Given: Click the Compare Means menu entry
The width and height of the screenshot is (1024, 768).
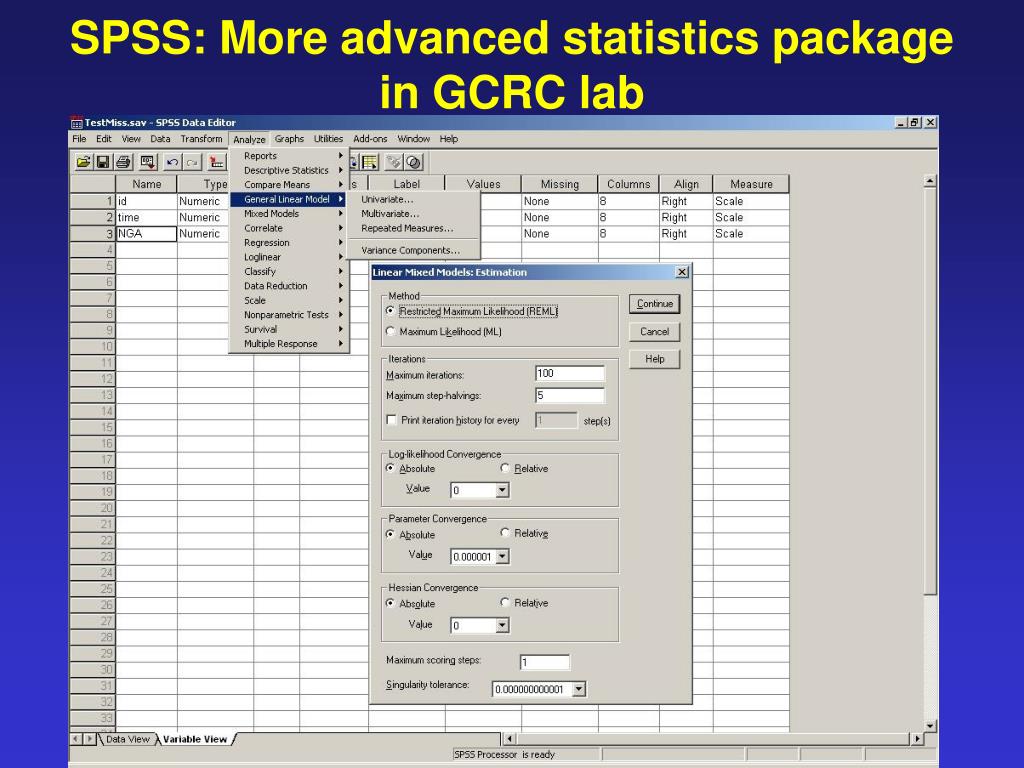Looking at the screenshot, I should coord(289,184).
